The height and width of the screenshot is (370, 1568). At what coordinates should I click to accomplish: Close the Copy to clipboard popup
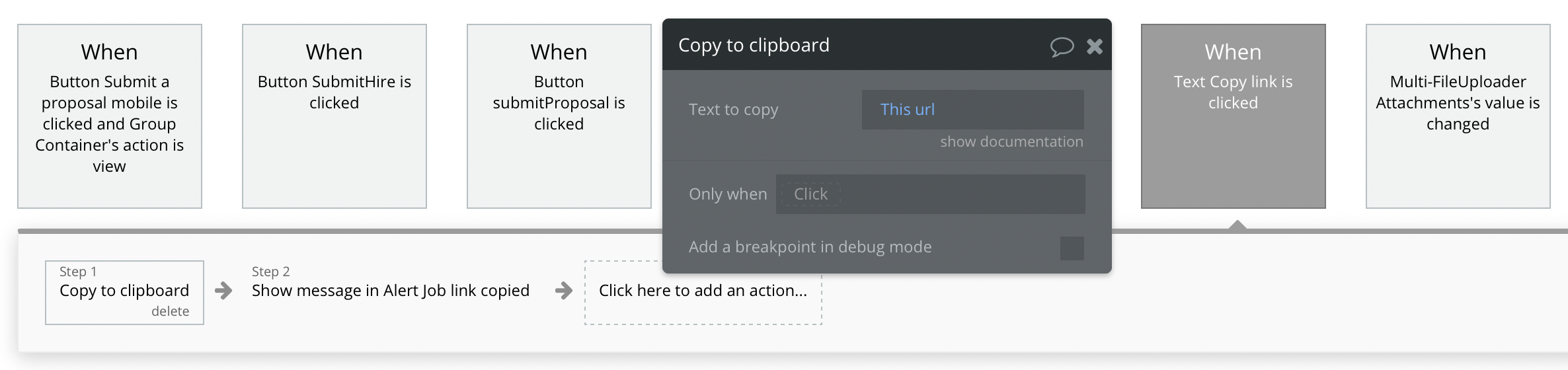pos(1095,46)
